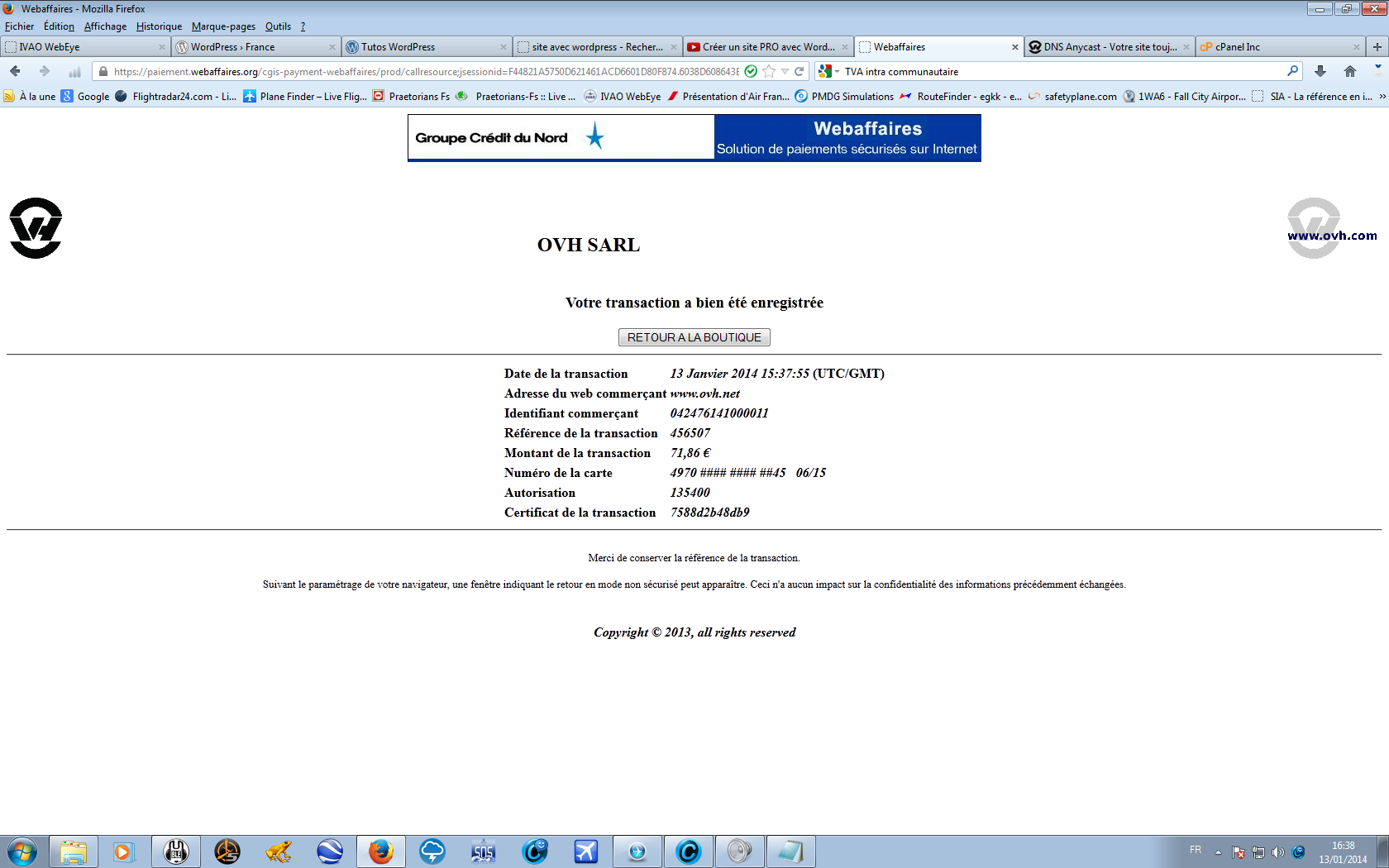Open the Affichage menu

pos(105,26)
